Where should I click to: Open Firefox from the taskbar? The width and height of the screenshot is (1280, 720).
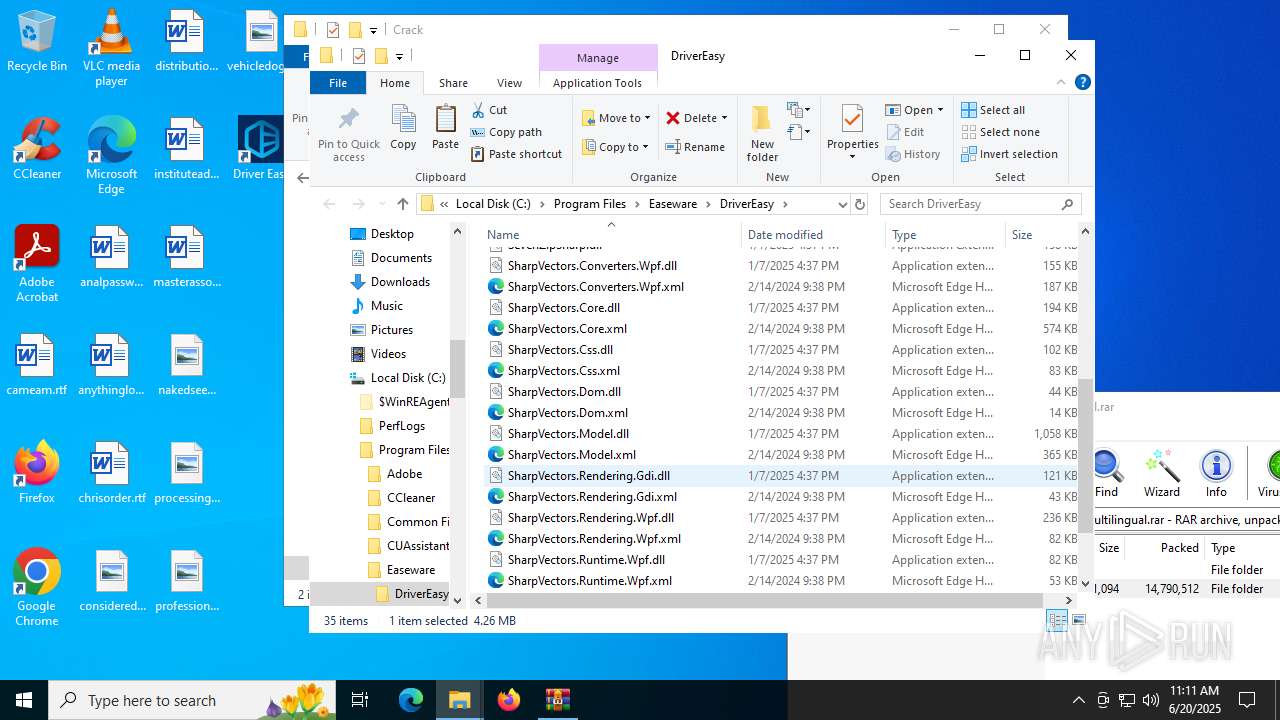click(509, 700)
